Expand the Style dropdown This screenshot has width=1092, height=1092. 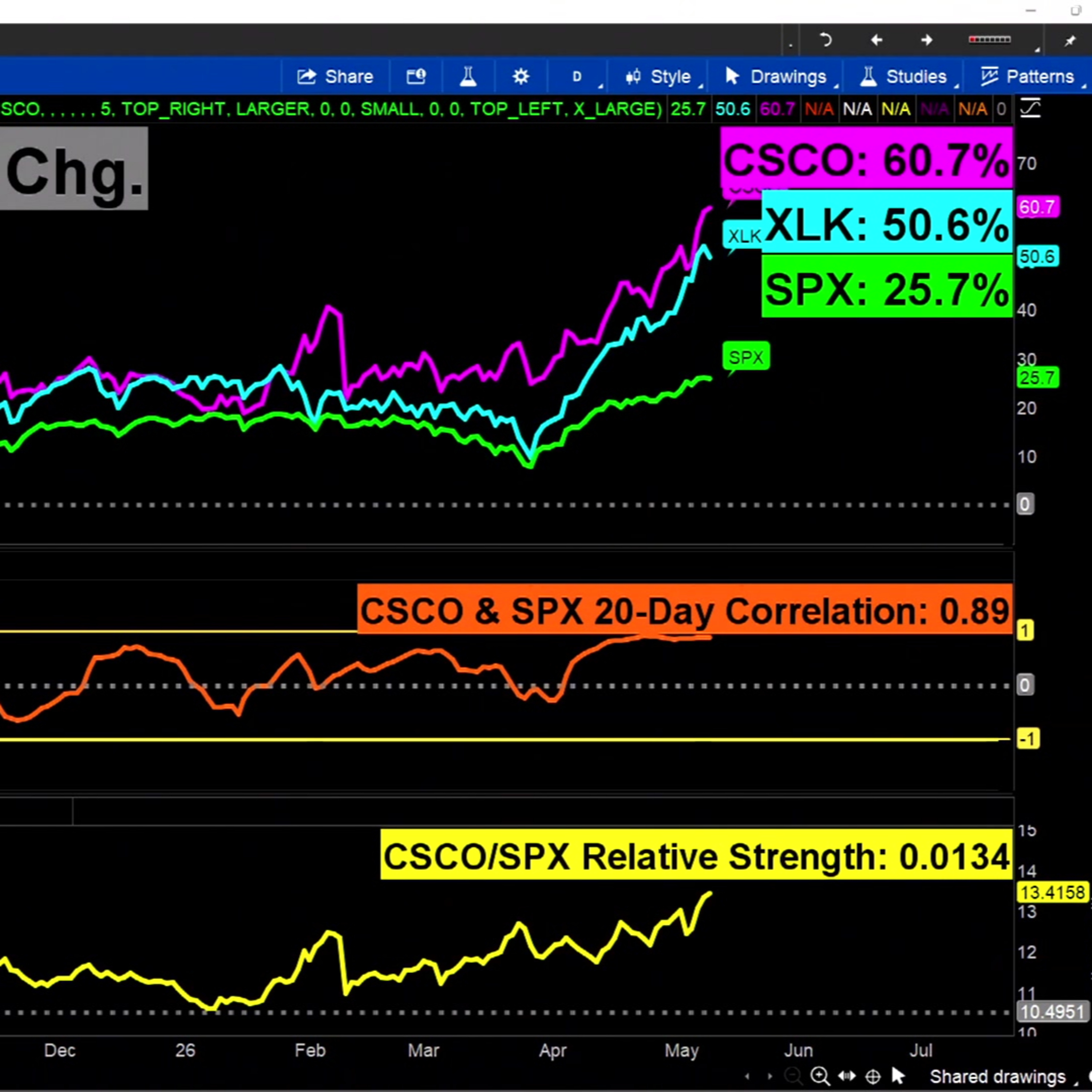click(x=660, y=76)
